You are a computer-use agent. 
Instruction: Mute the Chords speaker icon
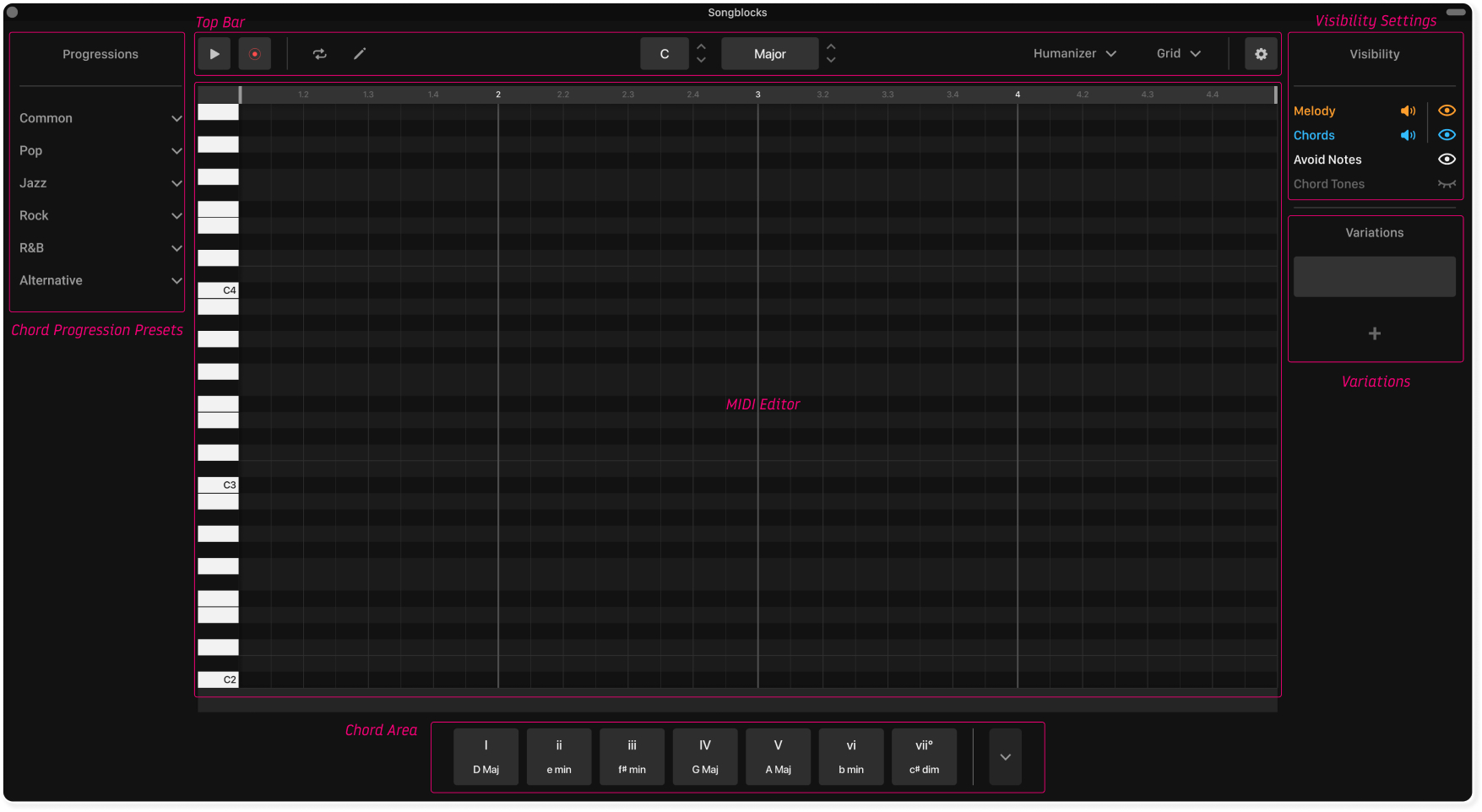(1408, 135)
